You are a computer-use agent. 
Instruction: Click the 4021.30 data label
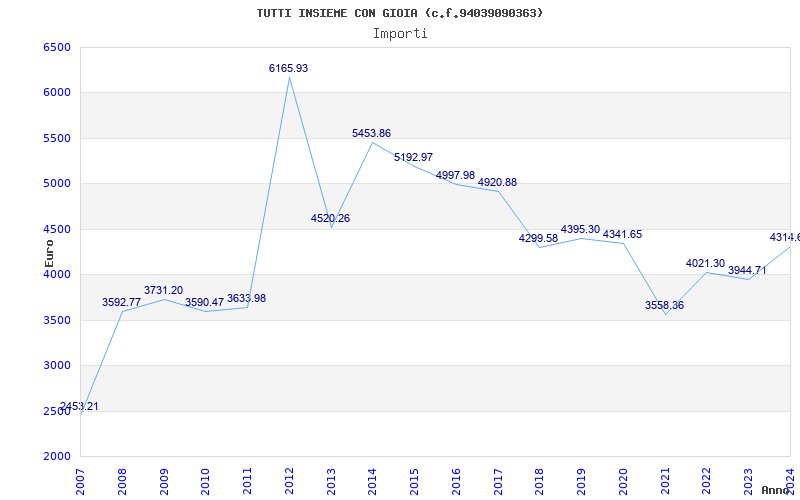(705, 263)
